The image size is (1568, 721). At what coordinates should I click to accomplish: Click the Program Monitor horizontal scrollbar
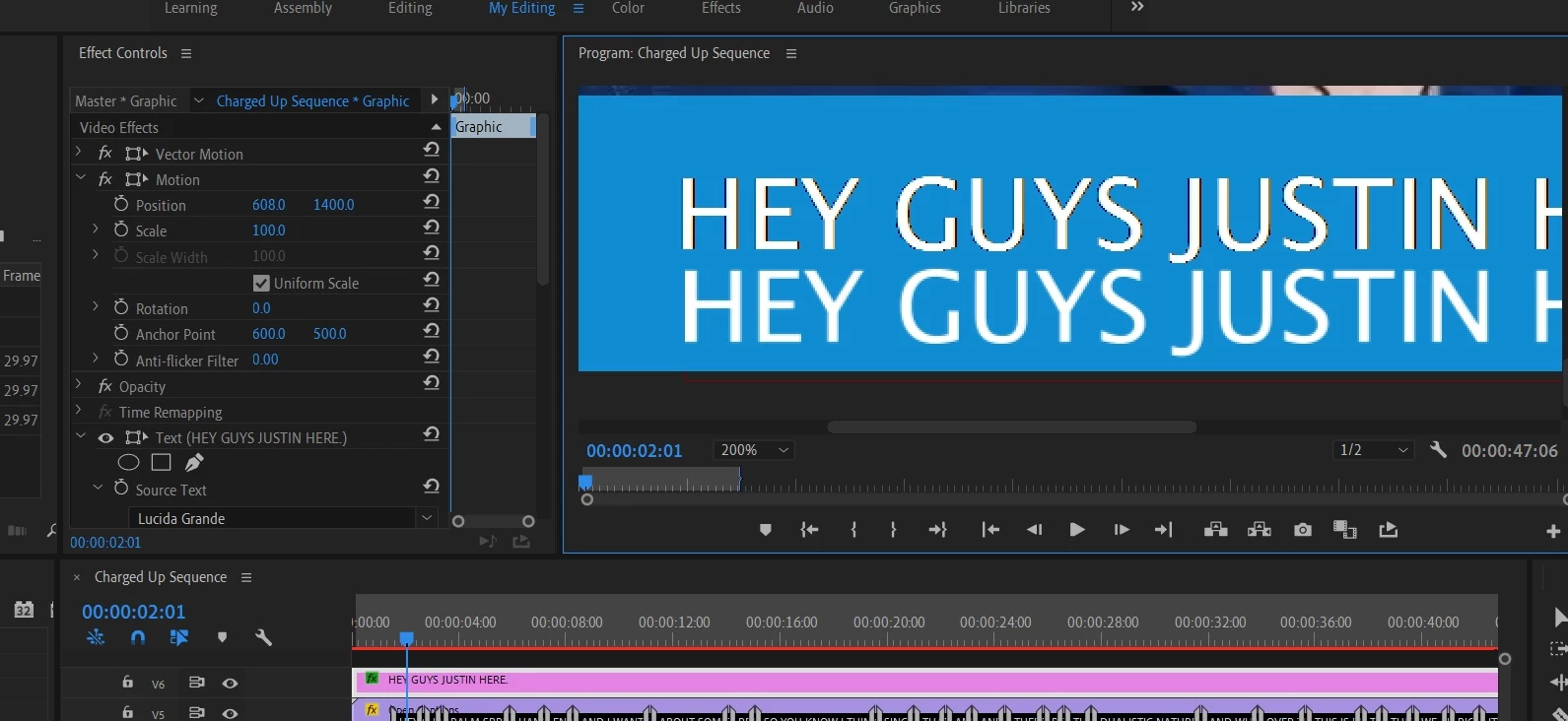(1012, 427)
